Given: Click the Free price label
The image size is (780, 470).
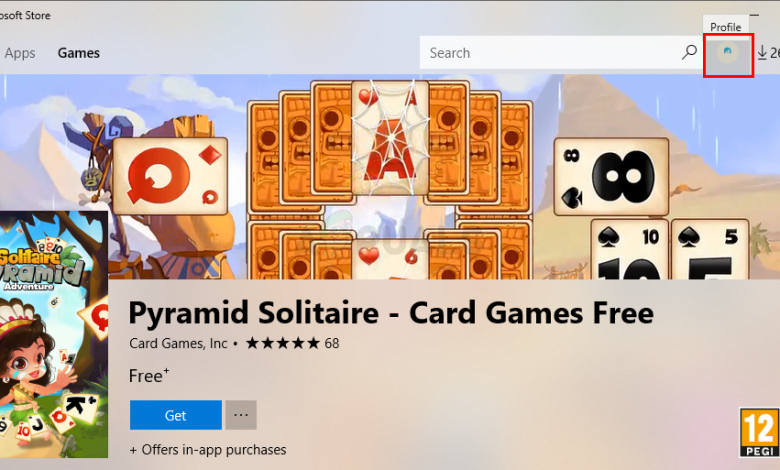Looking at the screenshot, I should [x=149, y=376].
